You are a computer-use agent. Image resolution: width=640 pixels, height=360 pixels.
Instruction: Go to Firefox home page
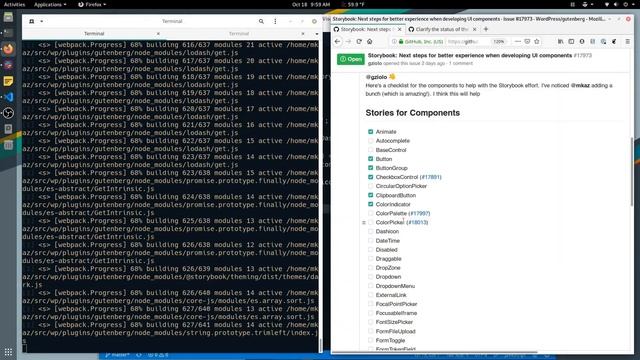click(369, 41)
